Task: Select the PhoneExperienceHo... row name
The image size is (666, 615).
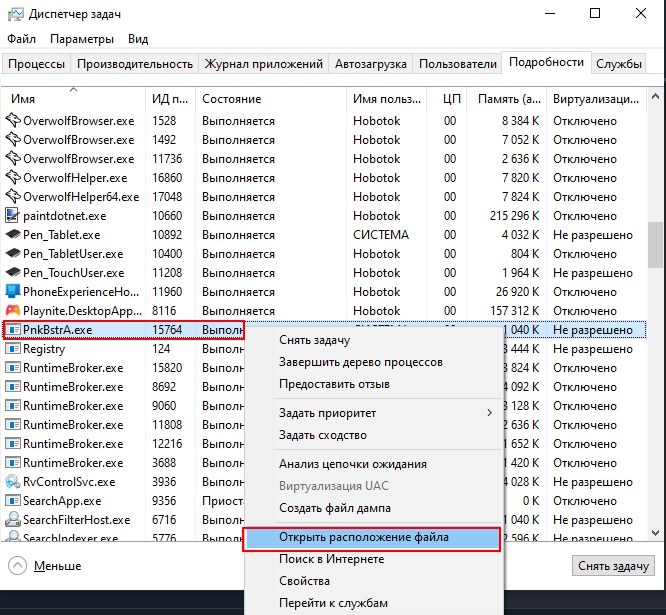Action: click(x=81, y=292)
